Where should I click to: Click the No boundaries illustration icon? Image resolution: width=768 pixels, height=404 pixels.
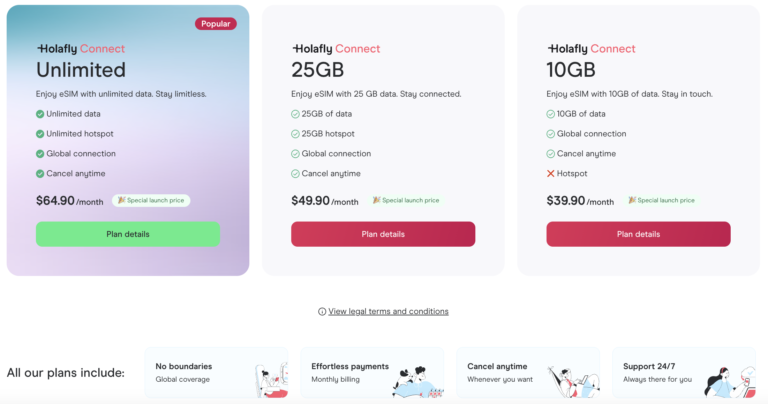coord(268,379)
